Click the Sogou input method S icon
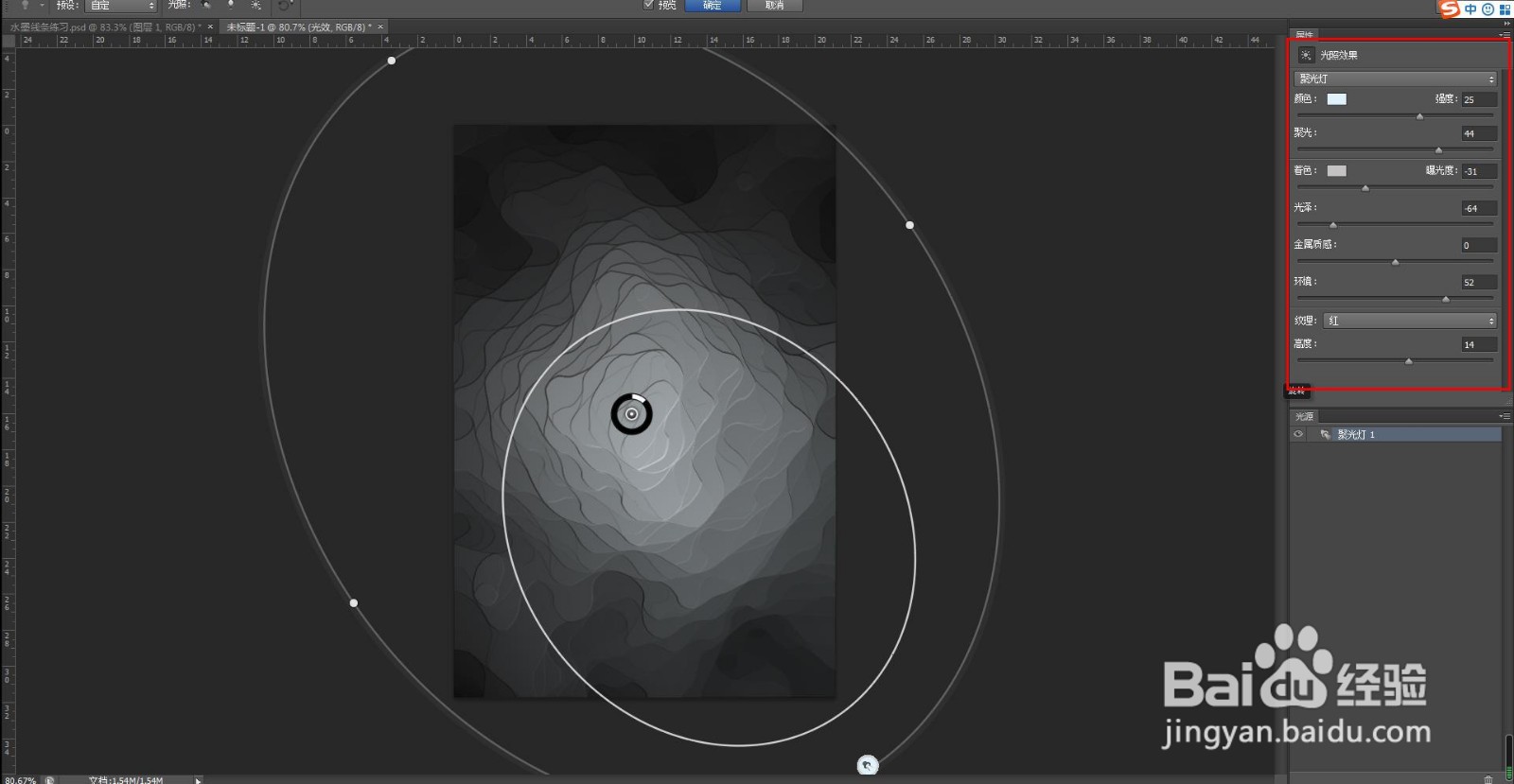 (1448, 9)
